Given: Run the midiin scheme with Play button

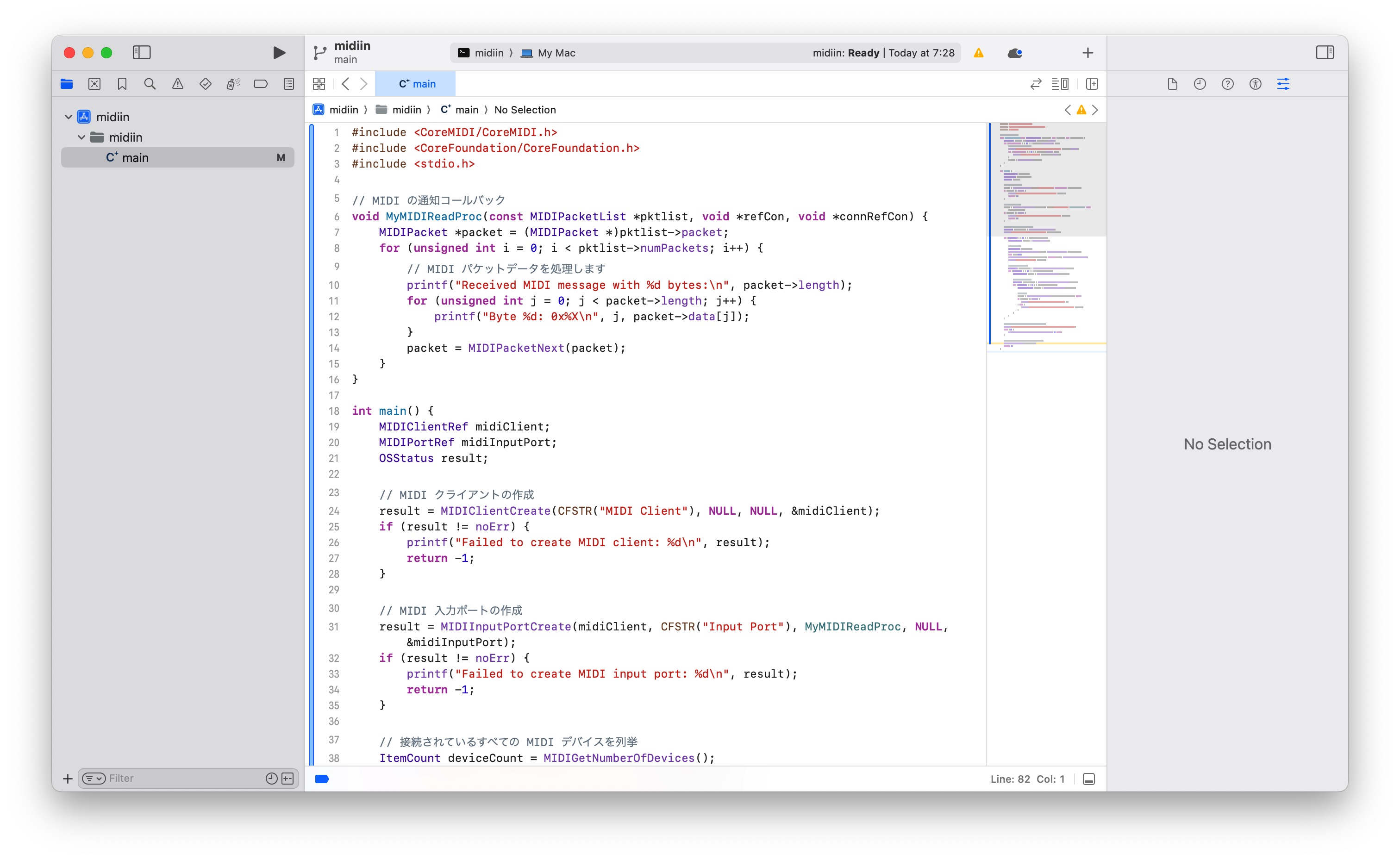Looking at the screenshot, I should click(279, 53).
